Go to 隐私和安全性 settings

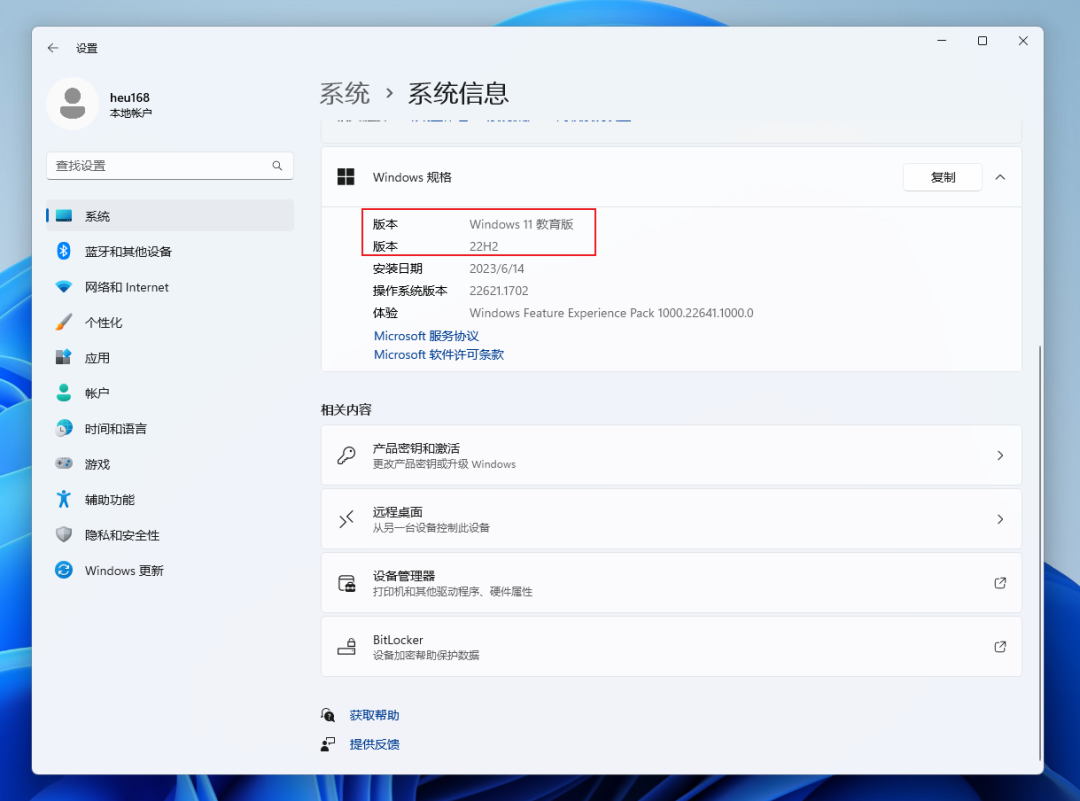click(x=170, y=534)
